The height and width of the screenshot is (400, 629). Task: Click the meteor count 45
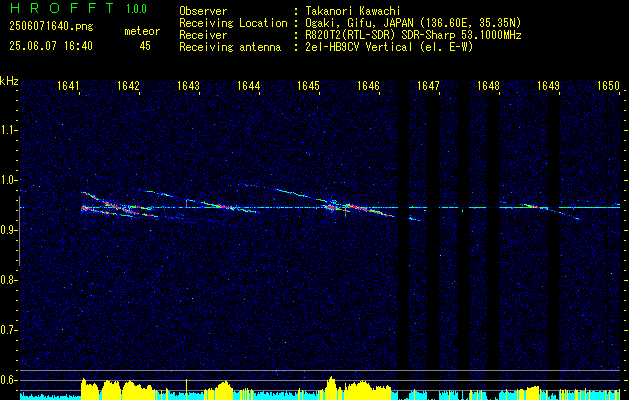pos(145,46)
